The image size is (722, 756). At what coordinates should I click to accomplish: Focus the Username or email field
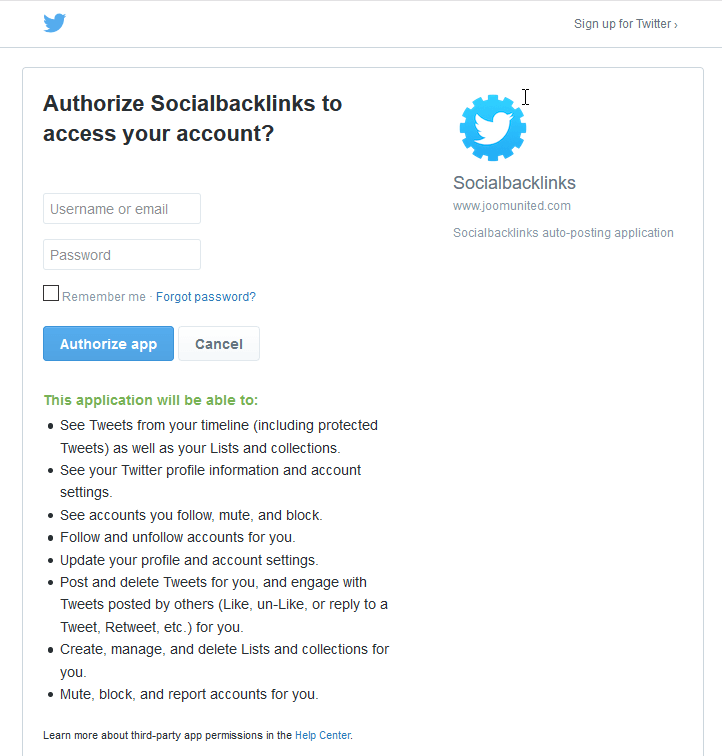[x=122, y=209]
